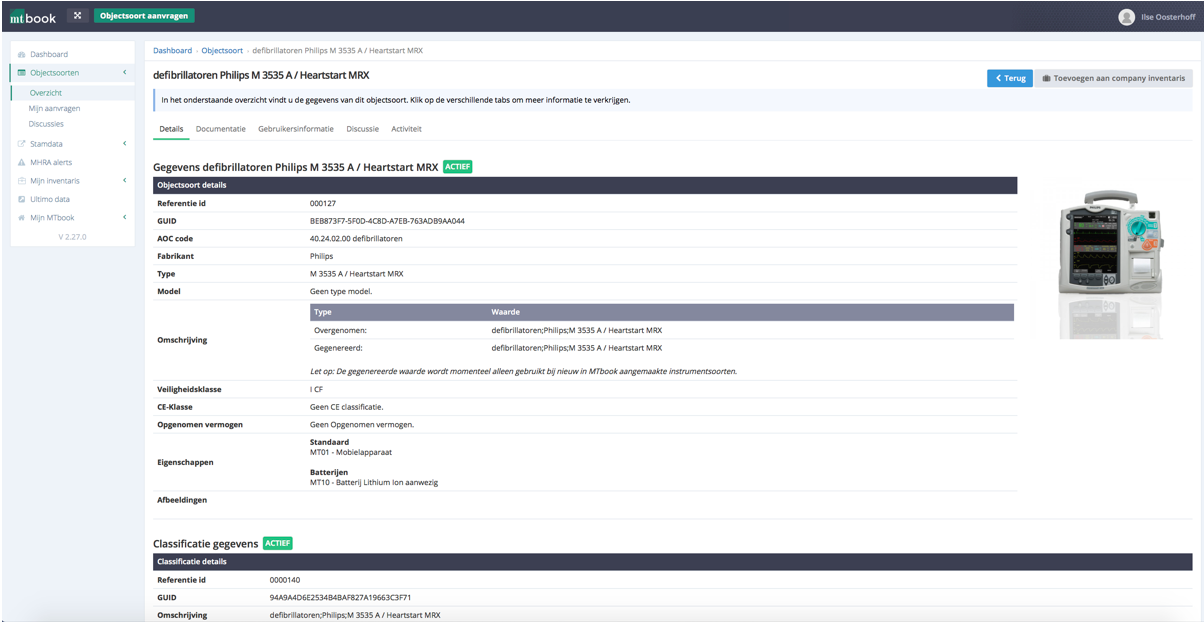Image resolution: width=1204 pixels, height=622 pixels.
Task: Open Discussies in the sidebar
Action: point(46,124)
